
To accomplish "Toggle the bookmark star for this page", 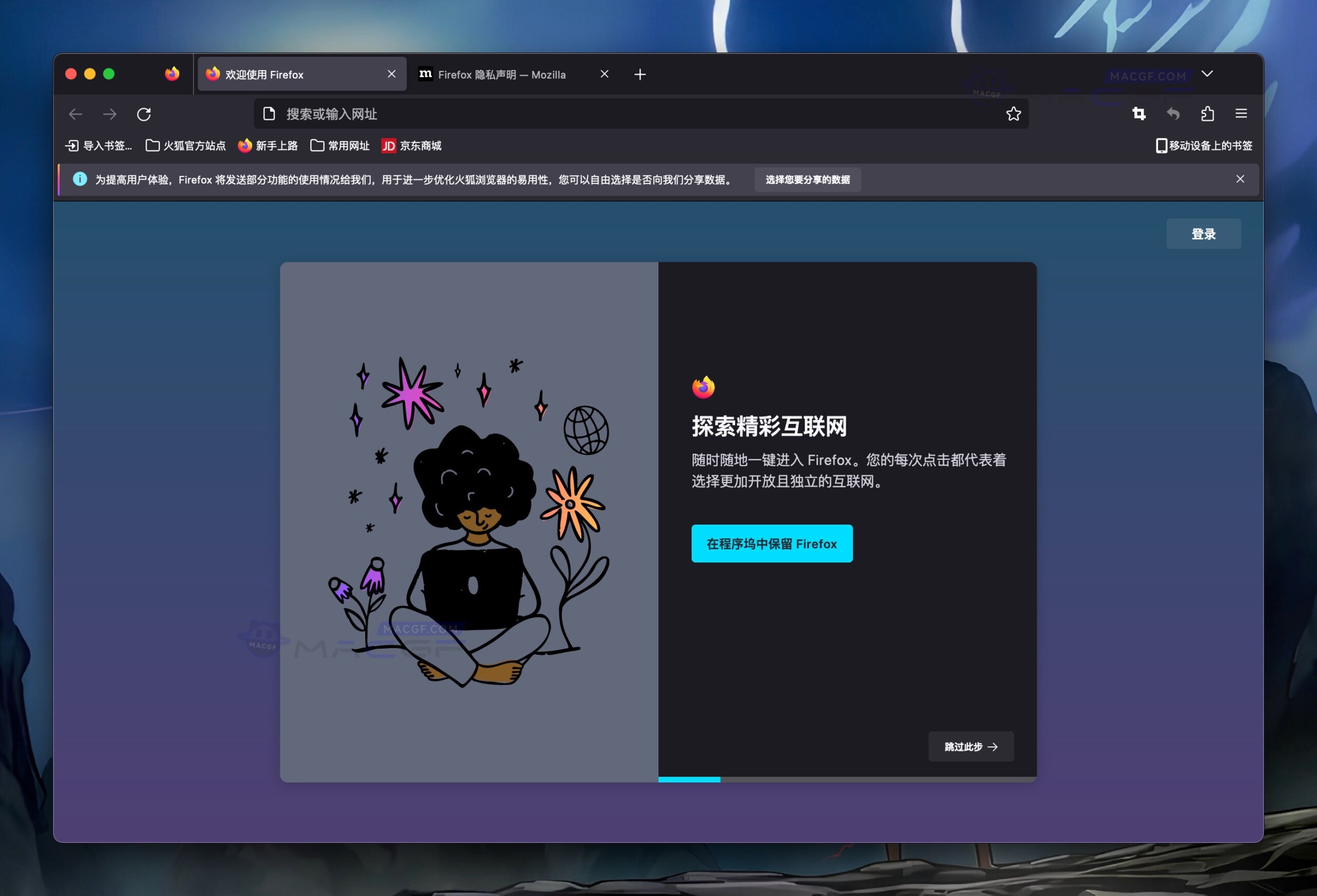I will pyautogui.click(x=1014, y=114).
